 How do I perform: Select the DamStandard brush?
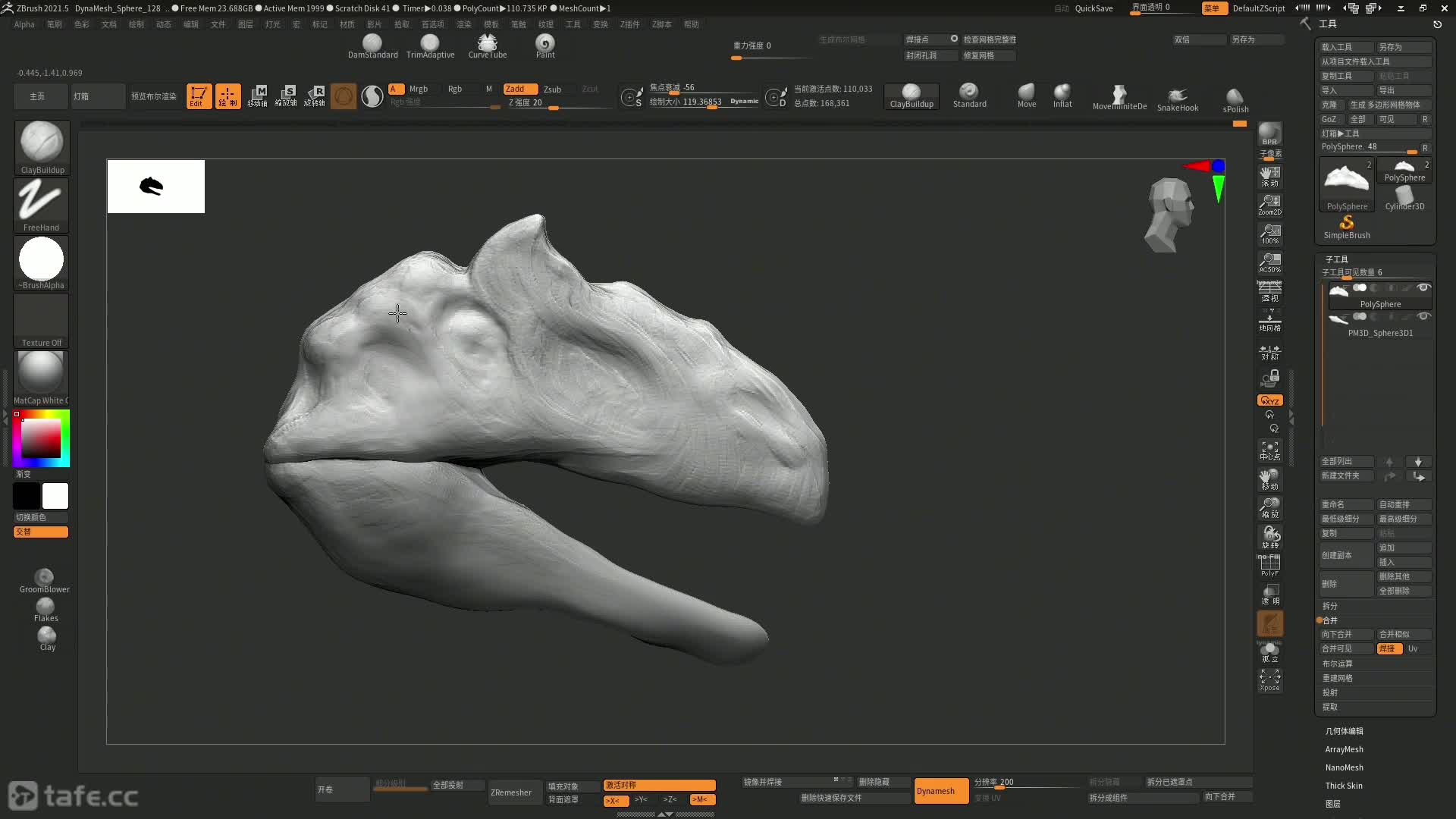pos(372,45)
